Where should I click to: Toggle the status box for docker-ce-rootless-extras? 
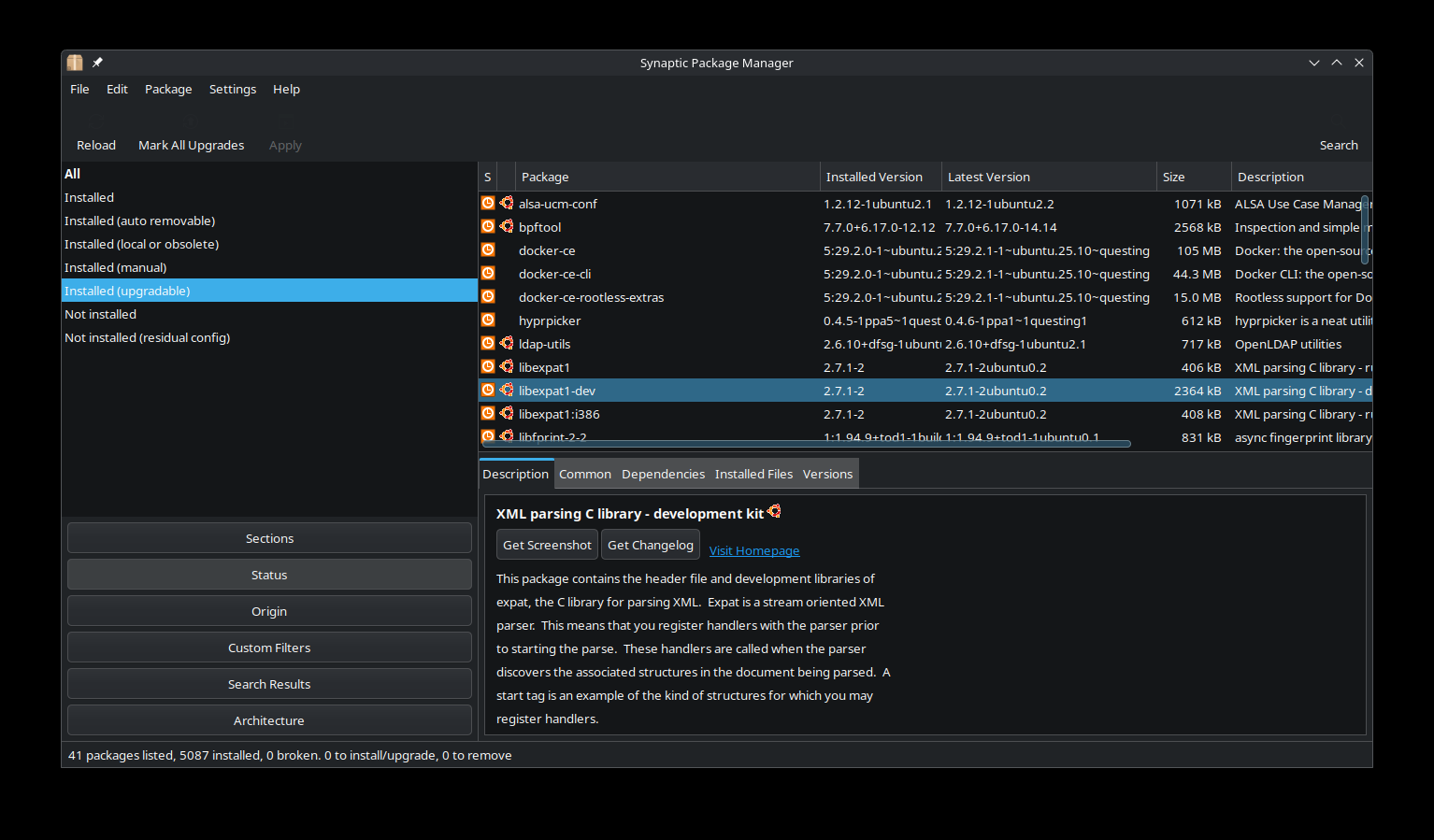tap(488, 297)
